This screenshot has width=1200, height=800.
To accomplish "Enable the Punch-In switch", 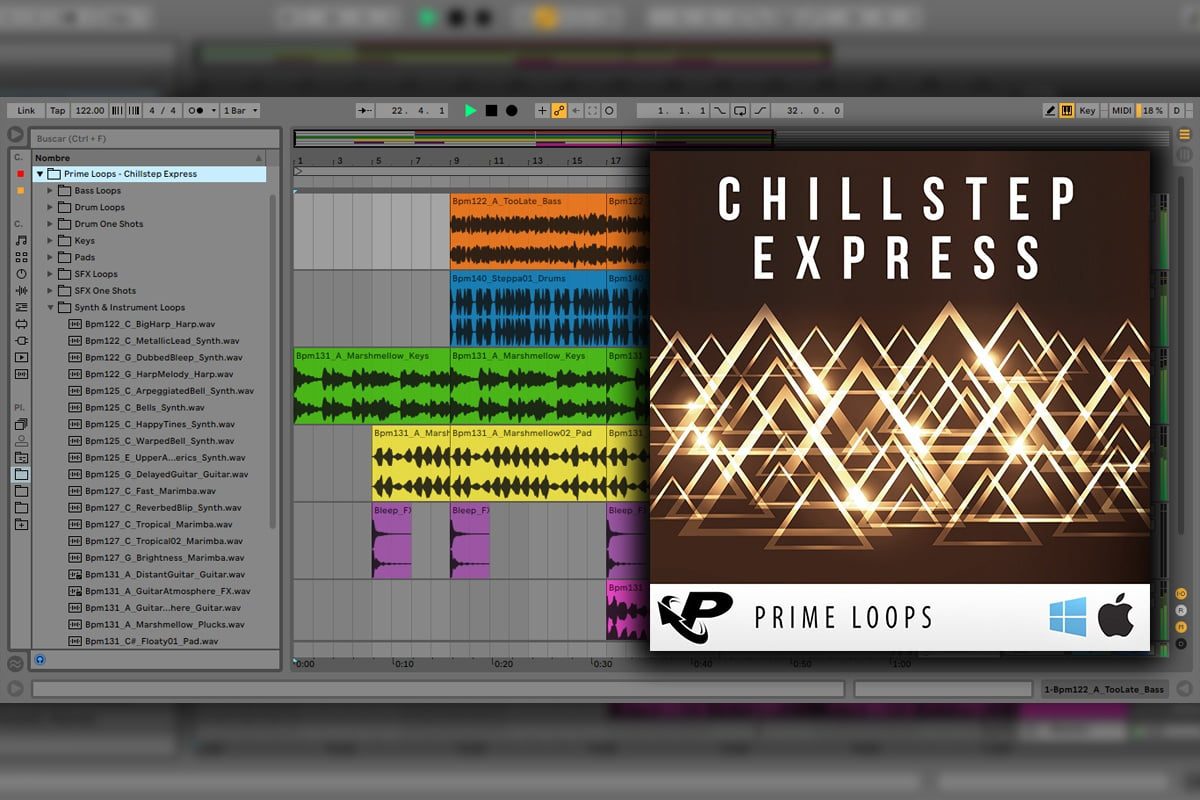I will [720, 111].
